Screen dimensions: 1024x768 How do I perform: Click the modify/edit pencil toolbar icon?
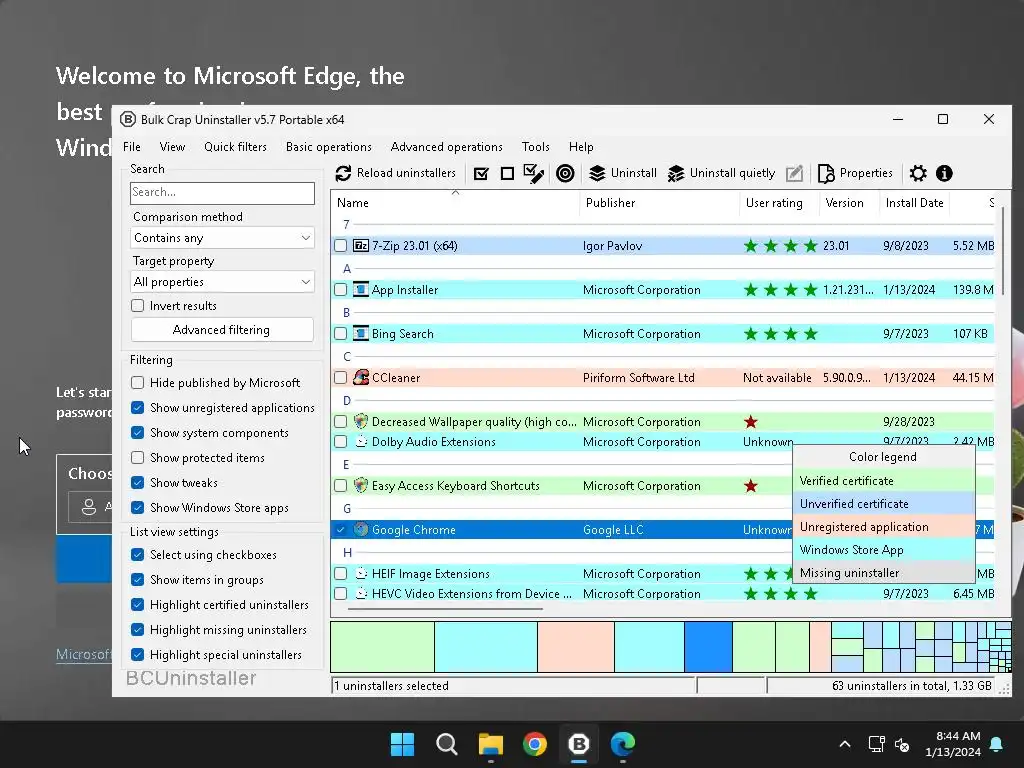[x=794, y=174]
